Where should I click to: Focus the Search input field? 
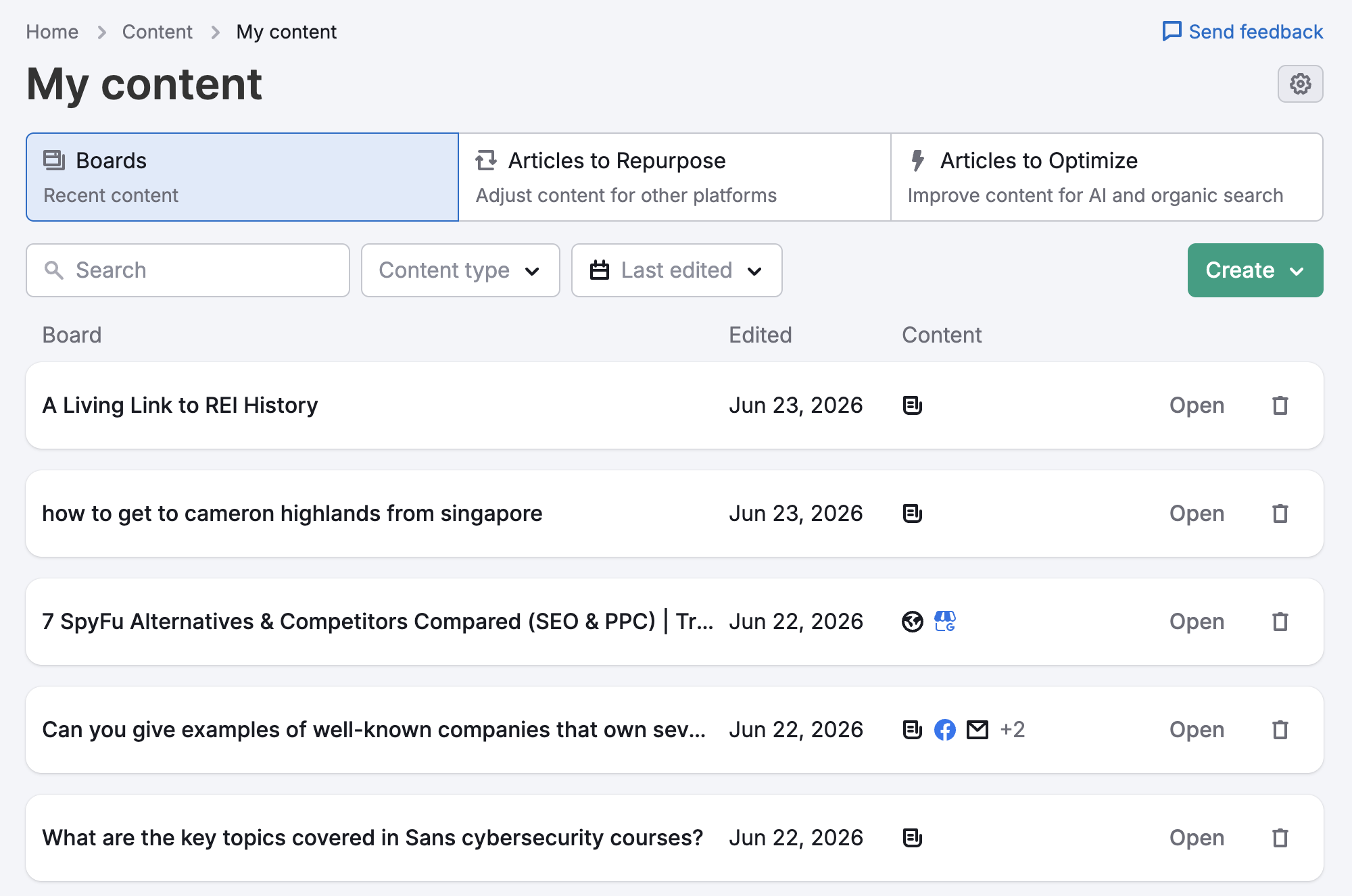coord(188,270)
